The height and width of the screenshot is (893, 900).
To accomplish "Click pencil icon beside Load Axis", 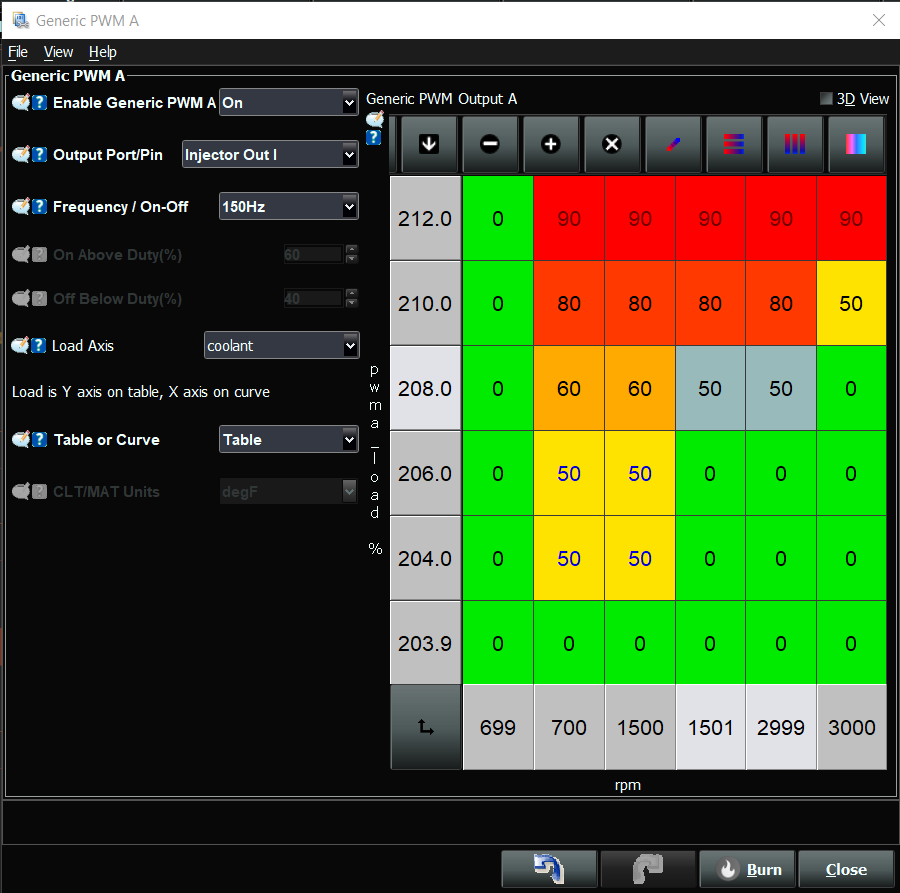I will point(20,345).
